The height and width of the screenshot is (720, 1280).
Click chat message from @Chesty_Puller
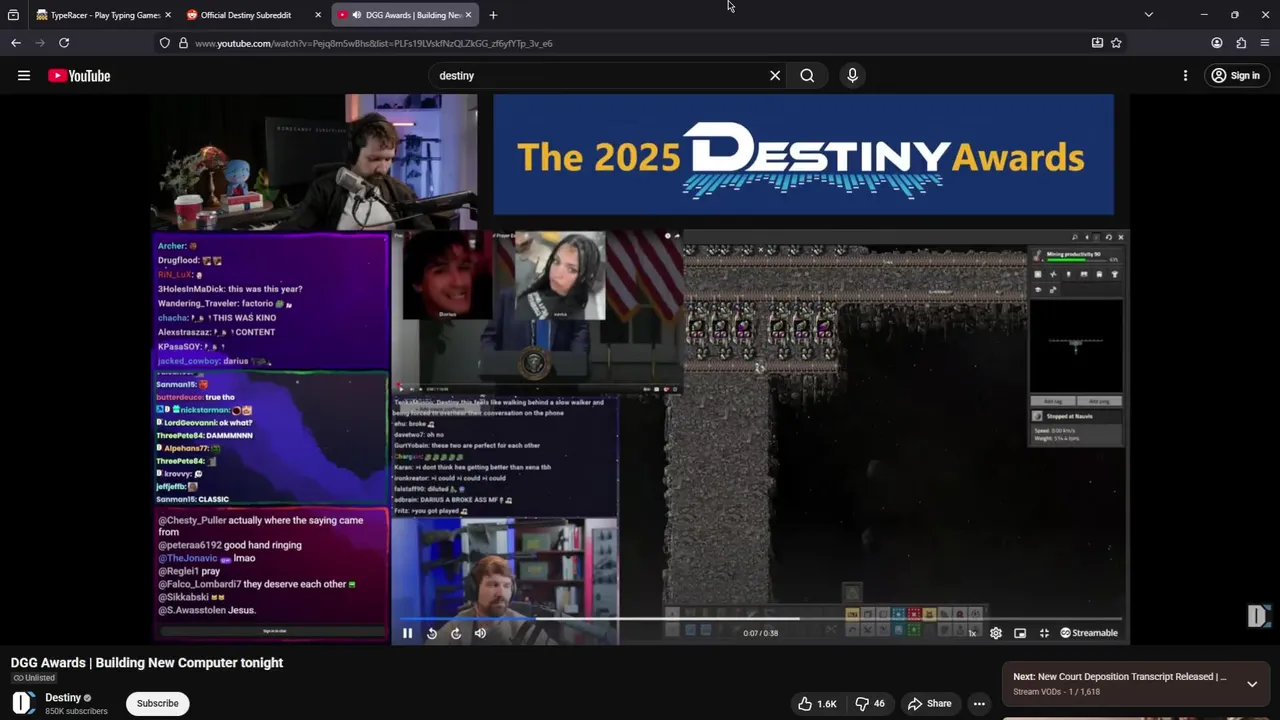pyautogui.click(x=260, y=526)
